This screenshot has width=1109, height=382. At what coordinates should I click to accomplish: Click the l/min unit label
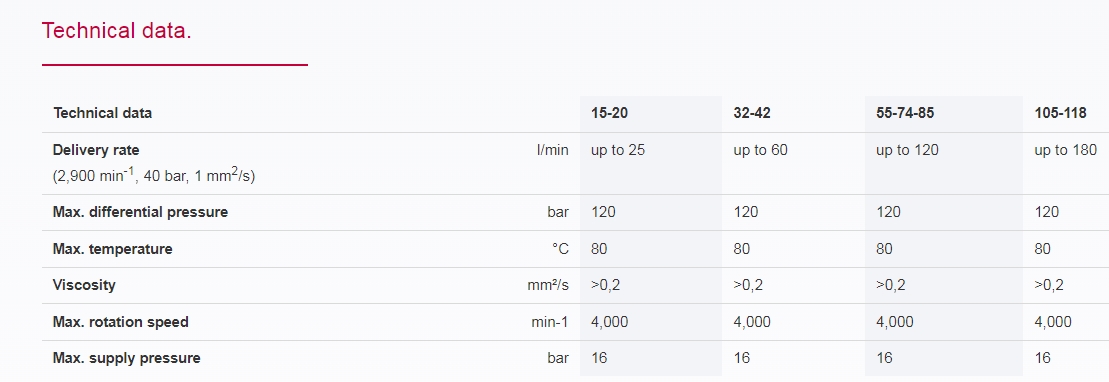point(552,150)
